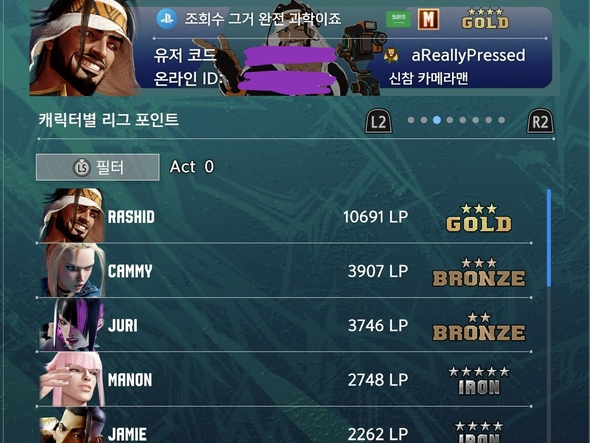Select the first page indicator dot
Viewport: 590px width, 443px height.
point(411,120)
